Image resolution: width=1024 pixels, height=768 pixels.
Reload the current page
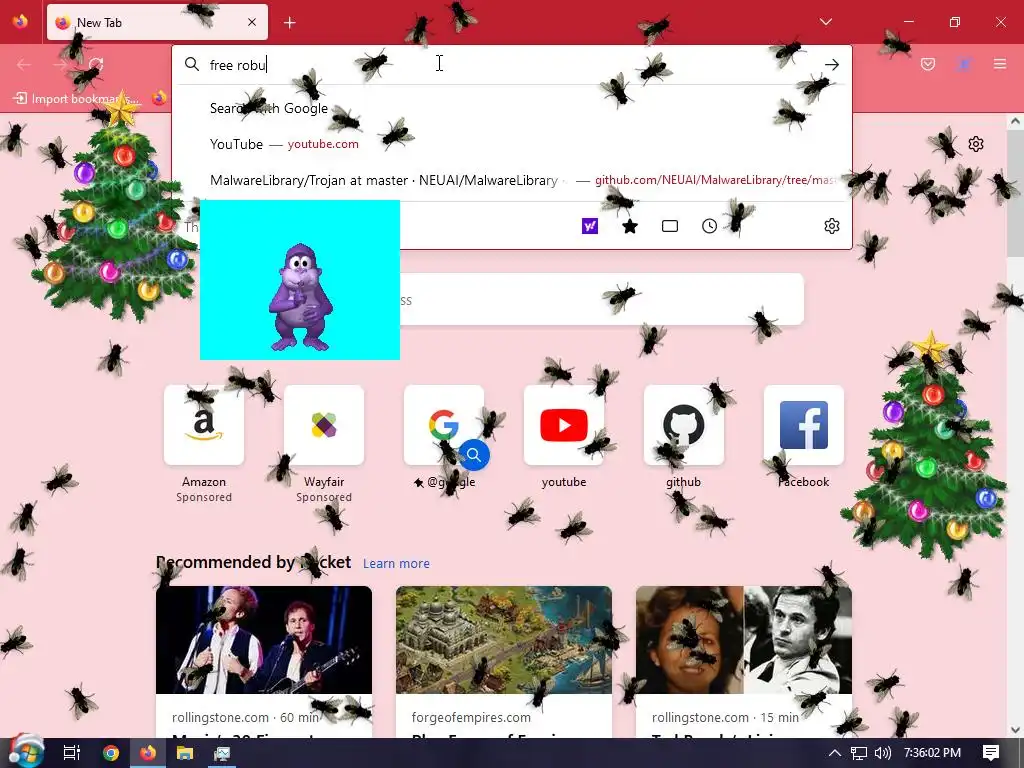pos(96,64)
